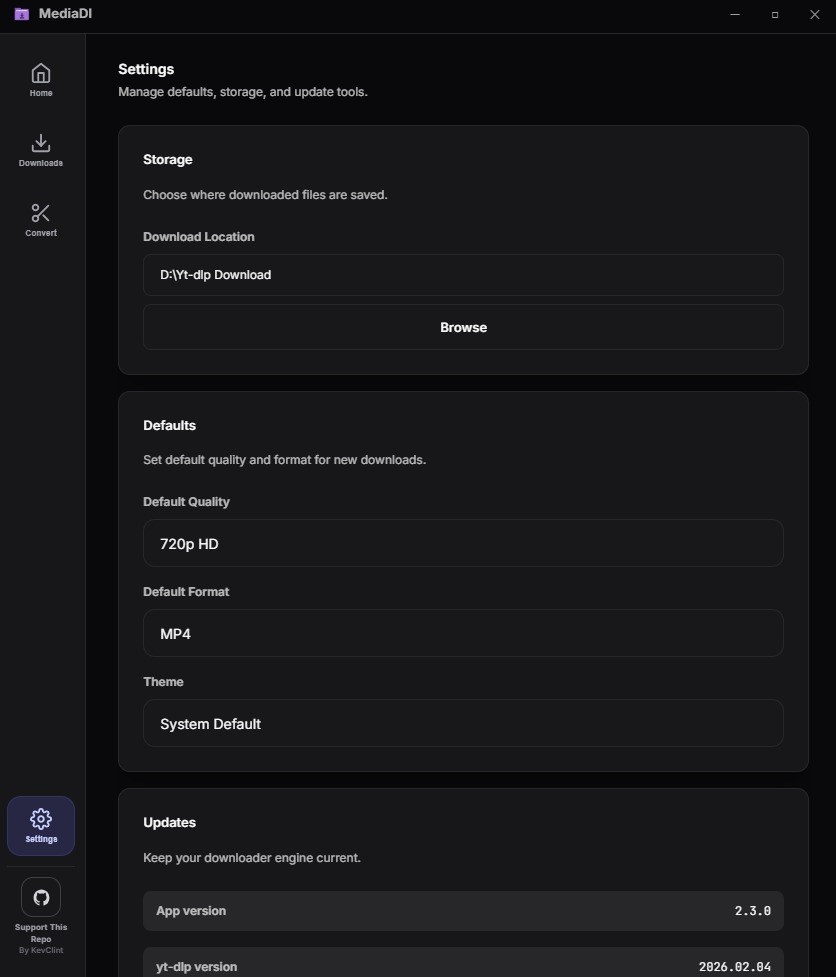Click the By KevClint credit text
836x977 pixels.
40,950
